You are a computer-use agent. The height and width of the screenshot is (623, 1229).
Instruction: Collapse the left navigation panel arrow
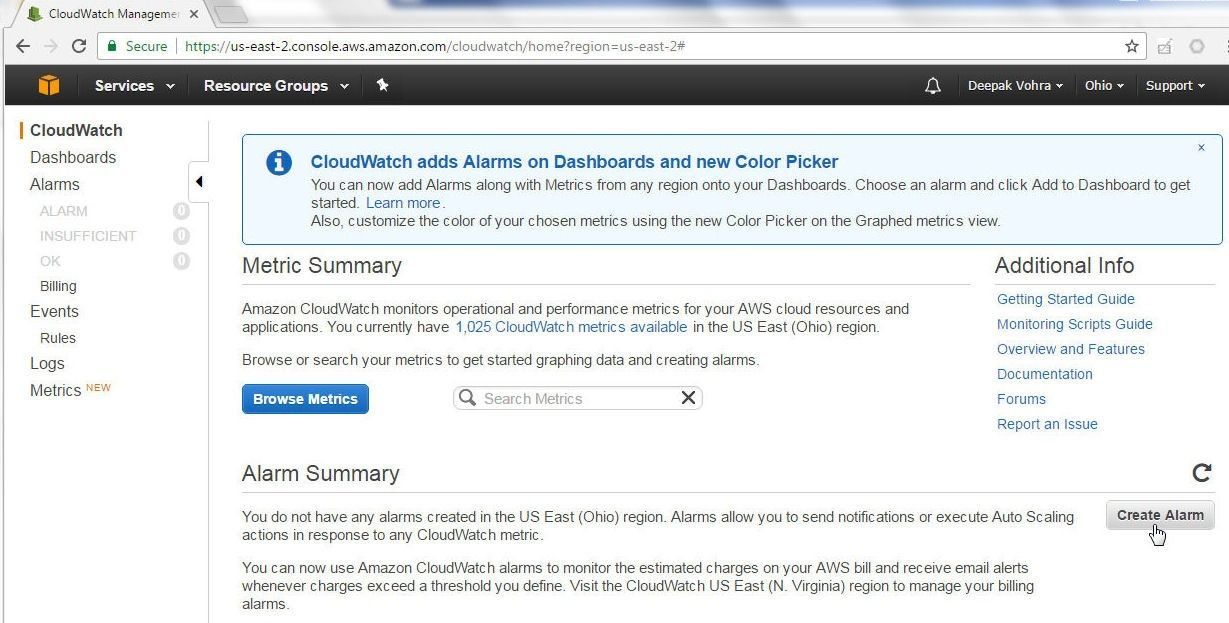(199, 181)
